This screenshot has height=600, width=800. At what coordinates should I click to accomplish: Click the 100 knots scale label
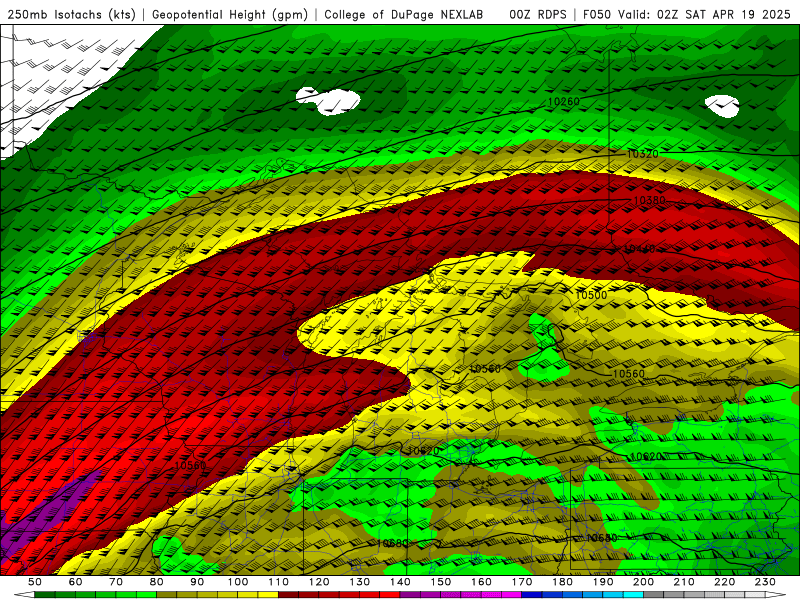(238, 582)
